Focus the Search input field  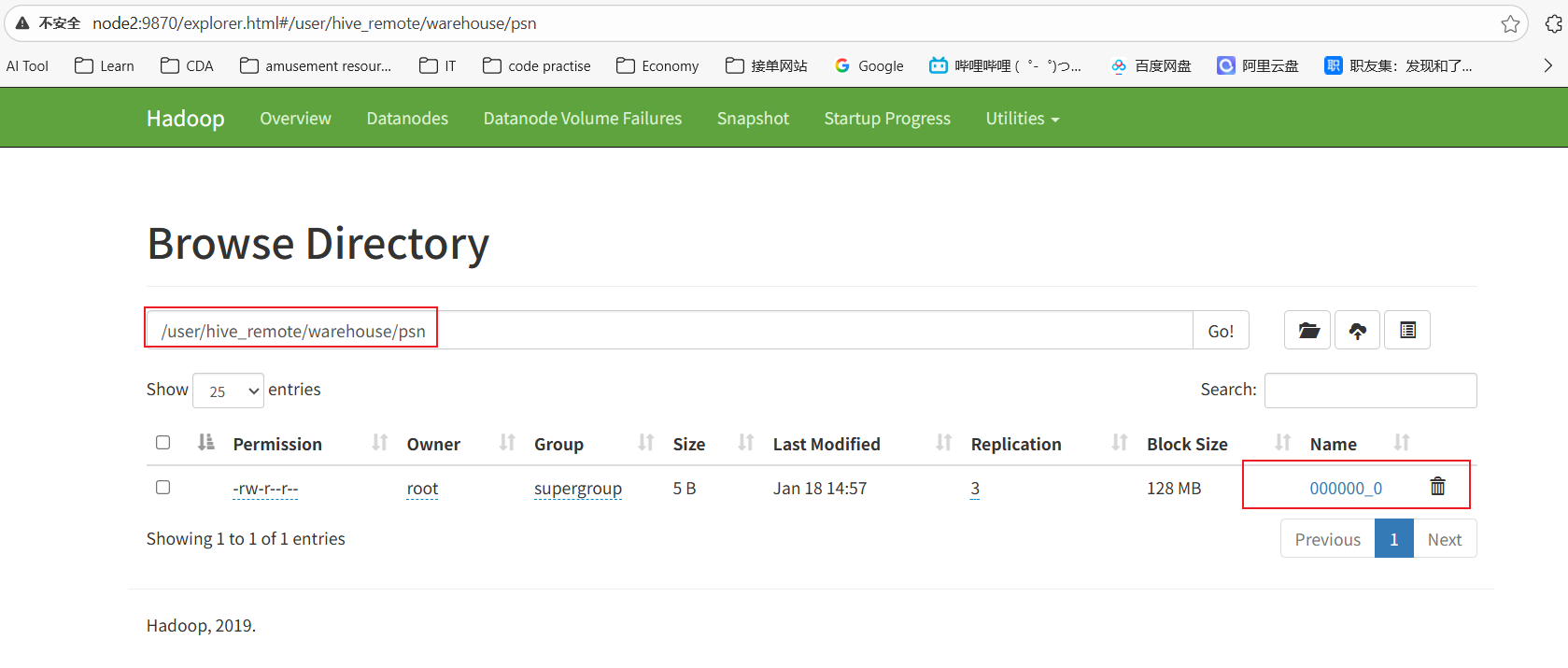click(x=1370, y=391)
